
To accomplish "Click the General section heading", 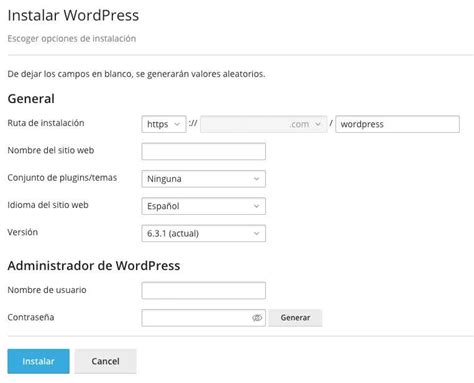I will click(x=31, y=99).
